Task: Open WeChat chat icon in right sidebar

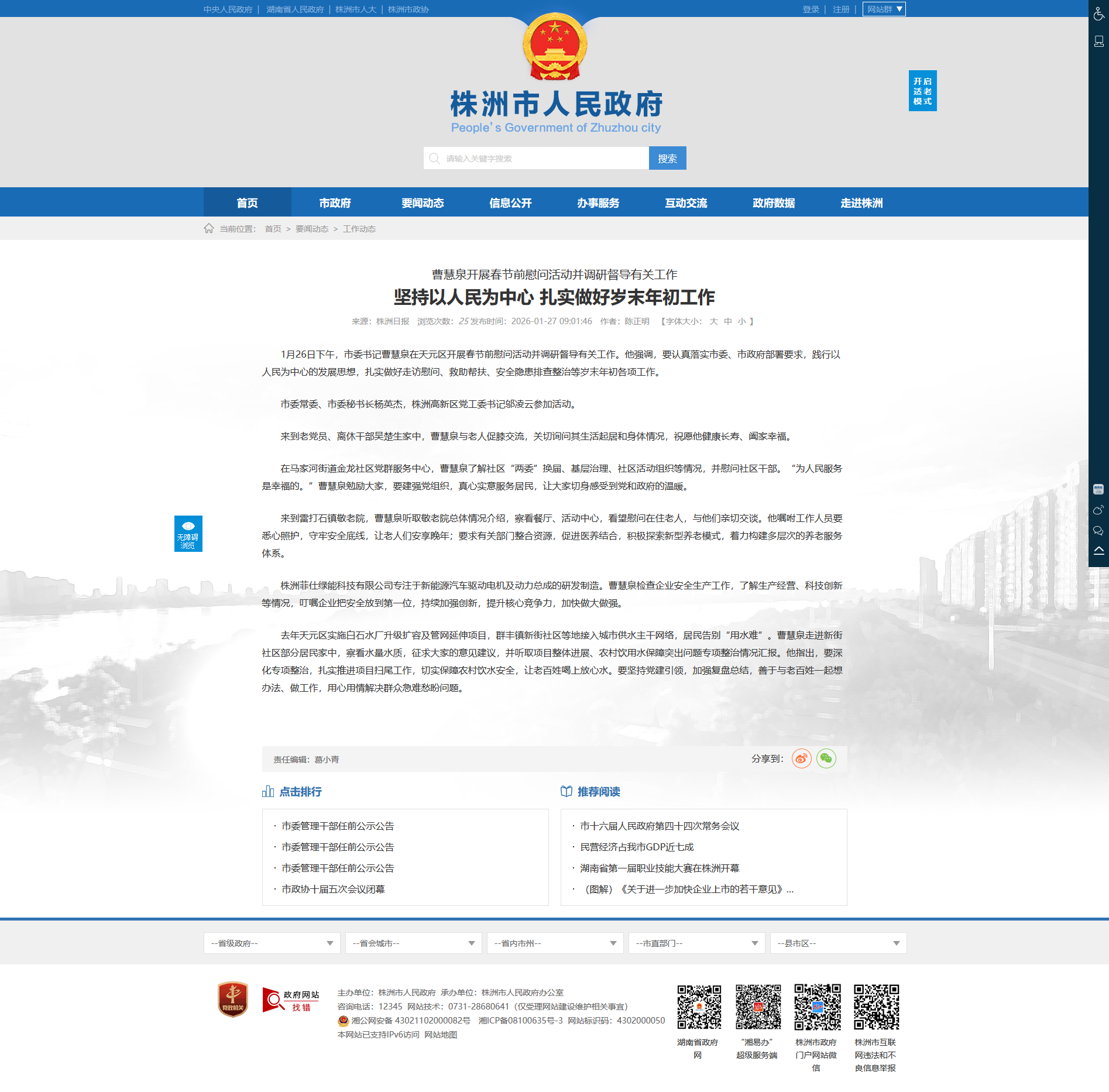Action: point(1098,531)
